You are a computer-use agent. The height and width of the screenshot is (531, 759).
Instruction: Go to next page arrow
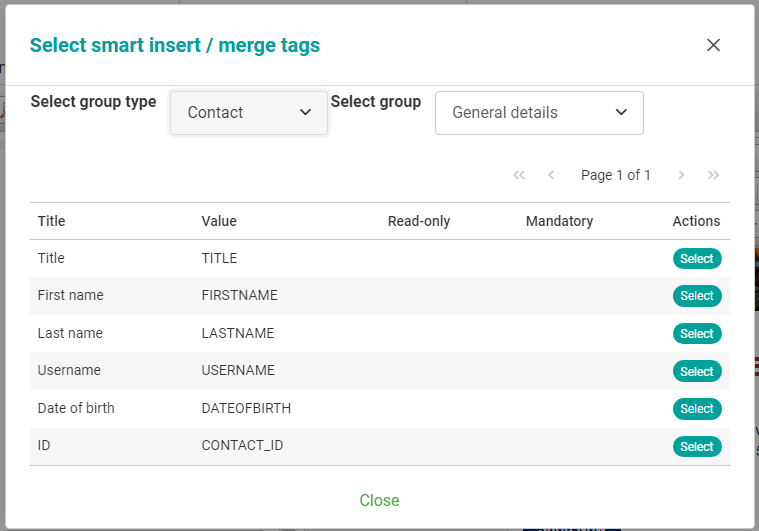pos(681,175)
